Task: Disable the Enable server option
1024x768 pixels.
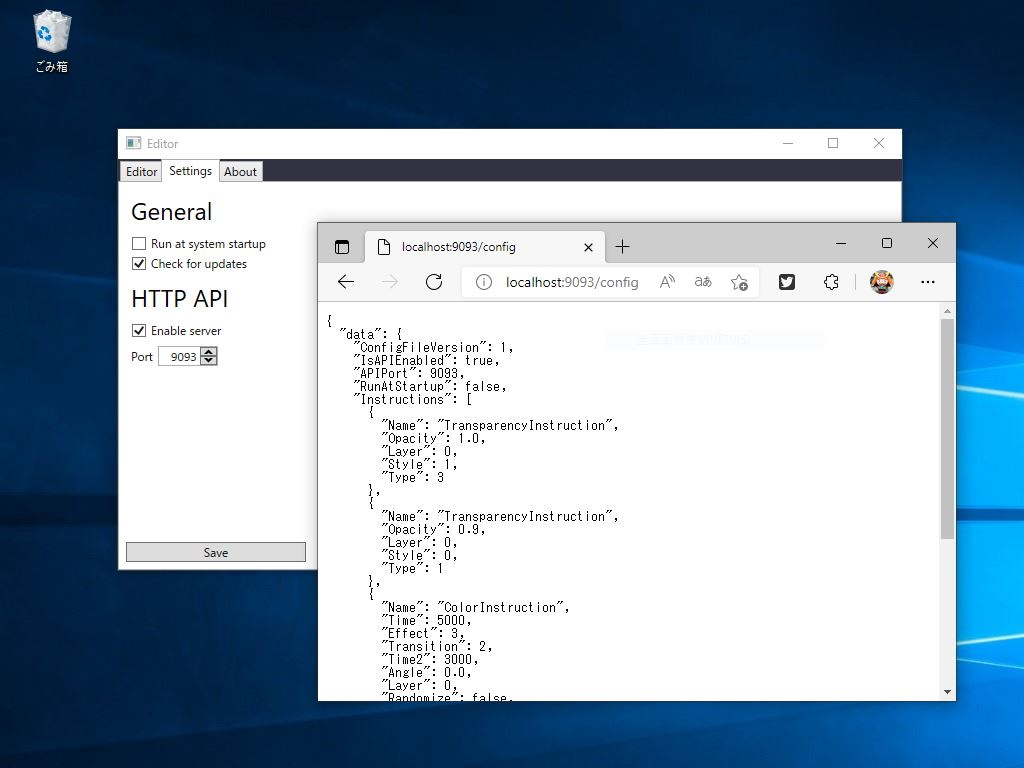Action: (137, 330)
